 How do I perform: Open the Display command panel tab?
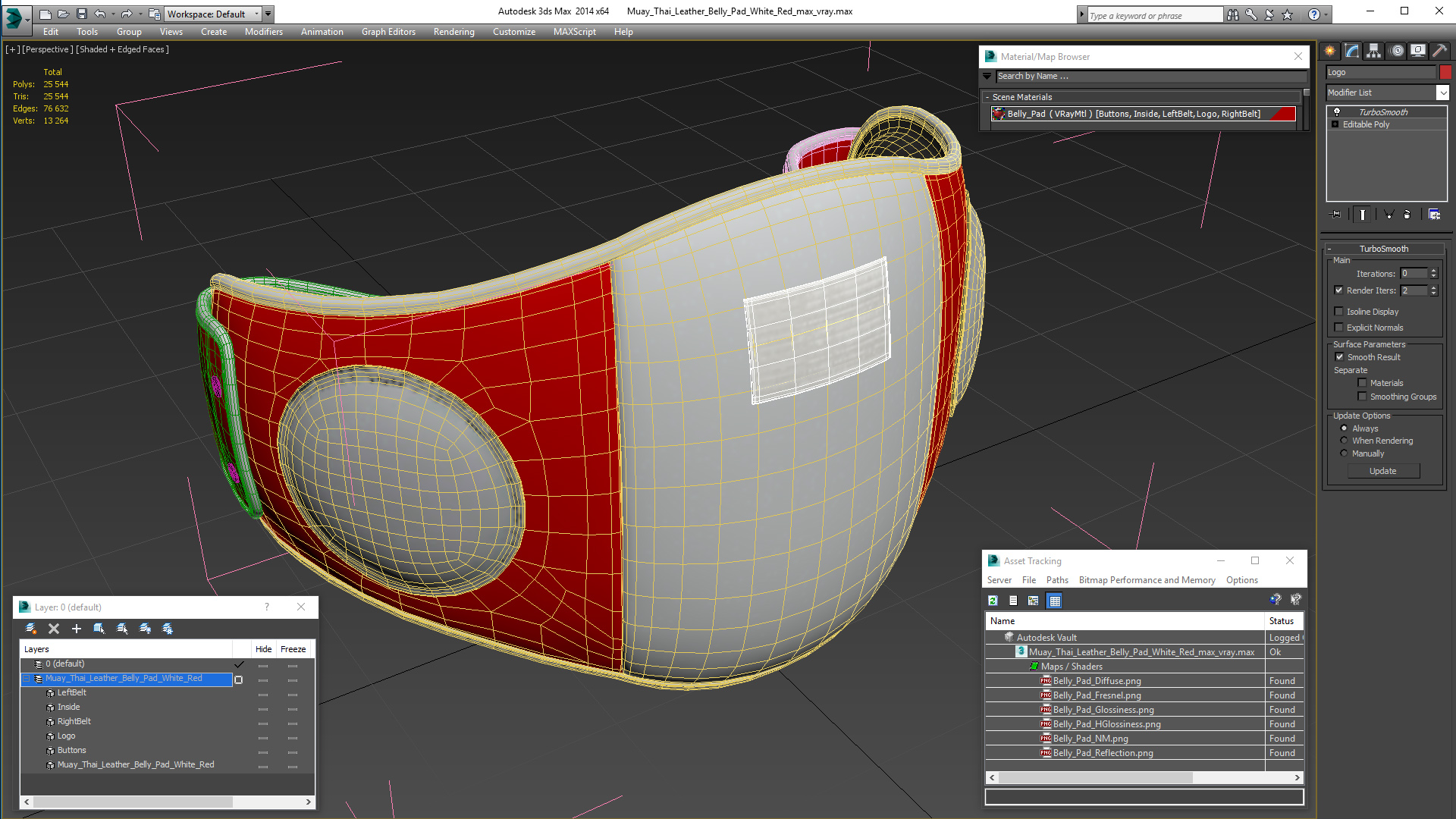[x=1418, y=51]
